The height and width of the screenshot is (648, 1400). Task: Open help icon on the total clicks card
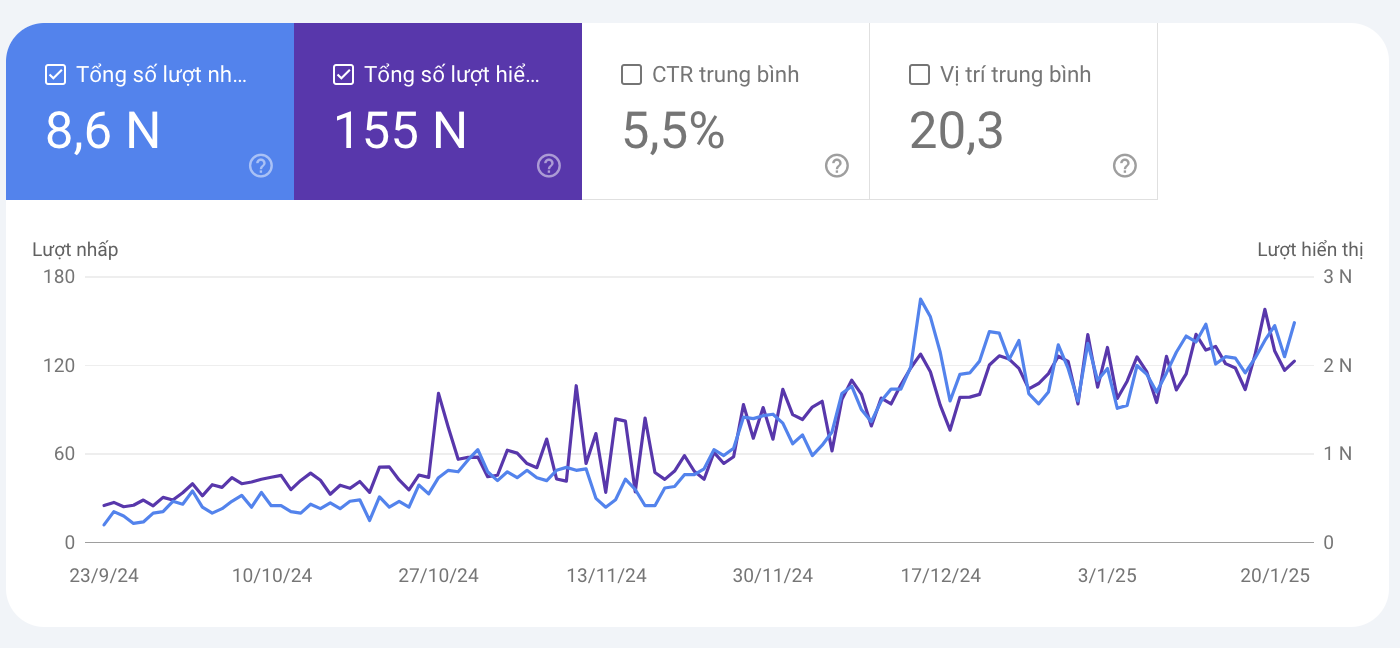coord(261,166)
